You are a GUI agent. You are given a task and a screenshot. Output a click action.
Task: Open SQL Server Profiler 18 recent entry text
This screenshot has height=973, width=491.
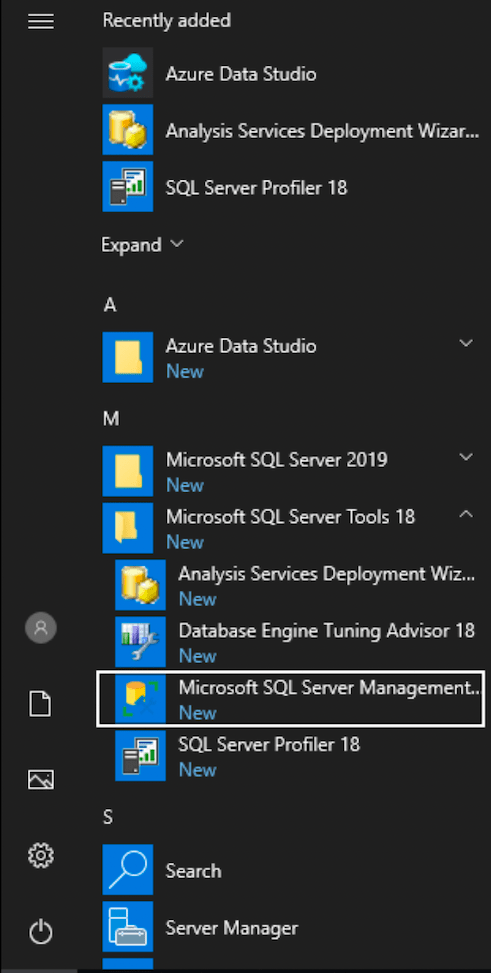point(256,187)
